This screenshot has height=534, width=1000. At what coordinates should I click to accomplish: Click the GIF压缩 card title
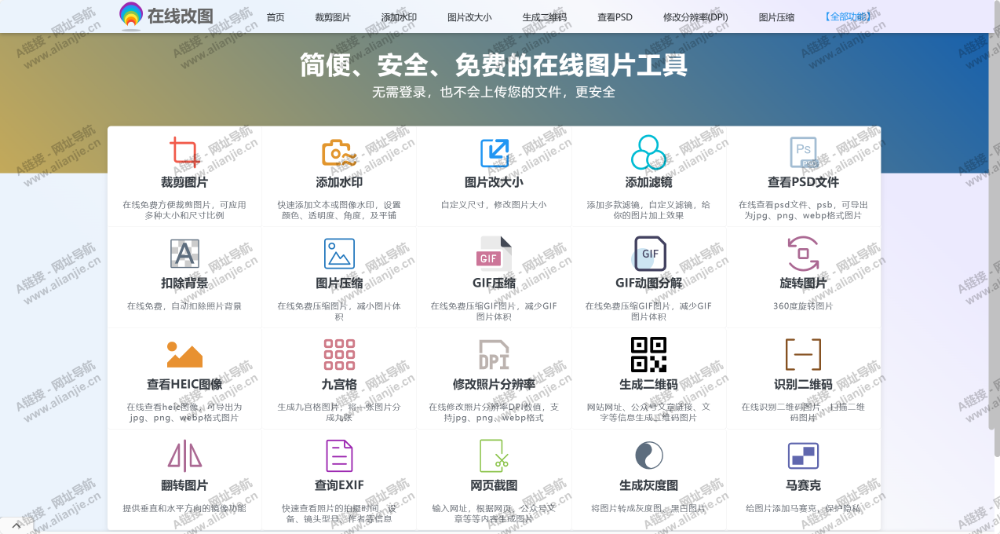click(494, 283)
